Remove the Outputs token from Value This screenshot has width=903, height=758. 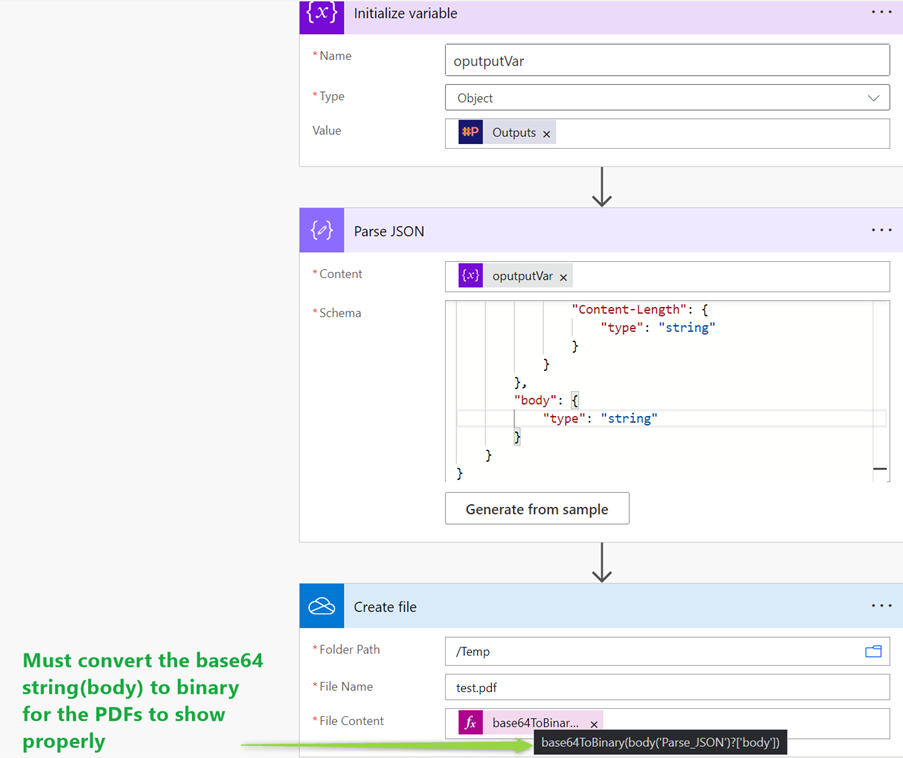coord(547,134)
